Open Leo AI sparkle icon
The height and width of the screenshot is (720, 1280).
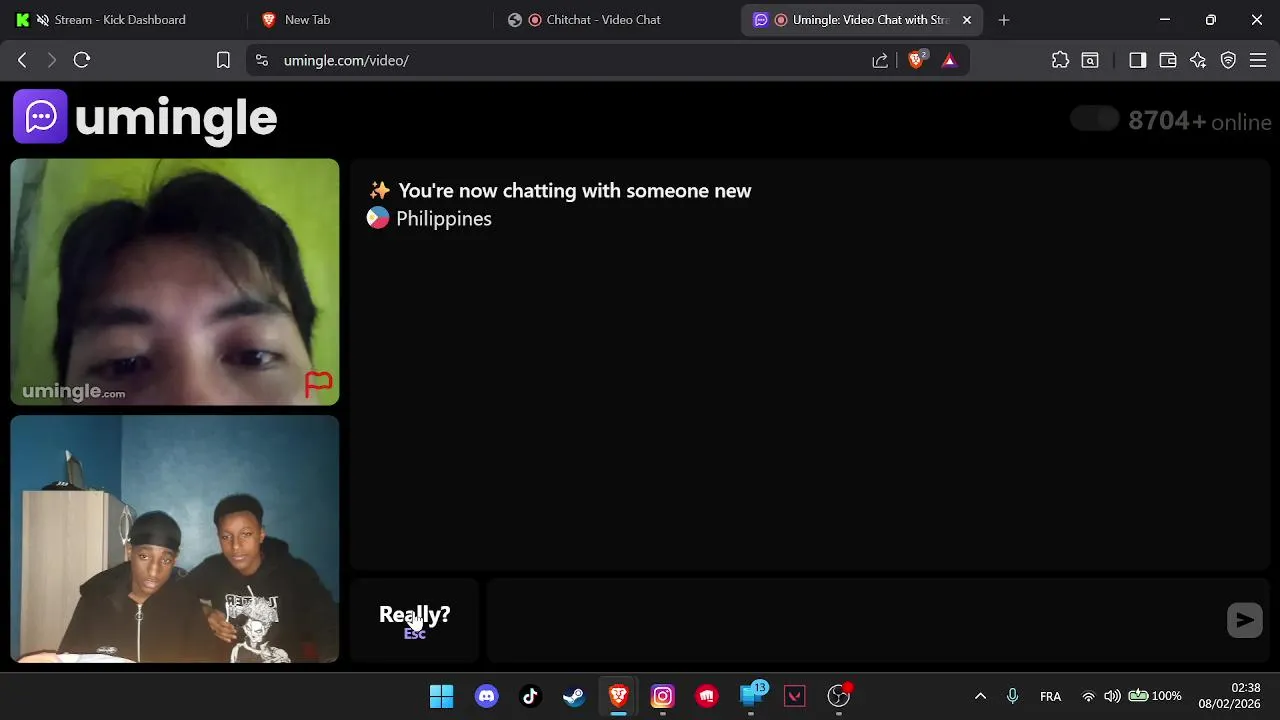tap(1198, 60)
